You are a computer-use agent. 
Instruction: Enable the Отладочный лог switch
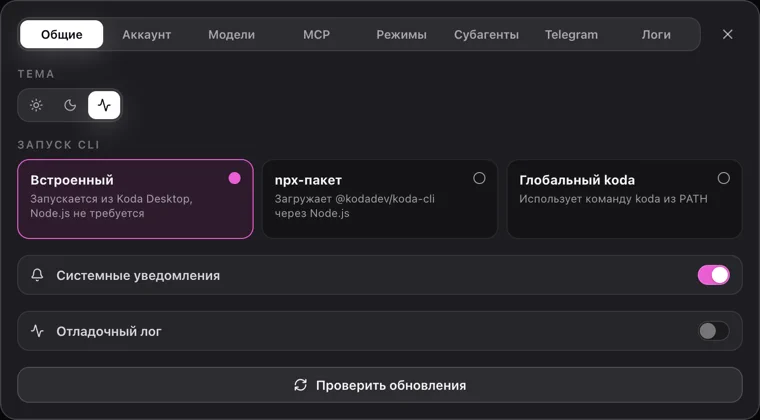coord(713,331)
